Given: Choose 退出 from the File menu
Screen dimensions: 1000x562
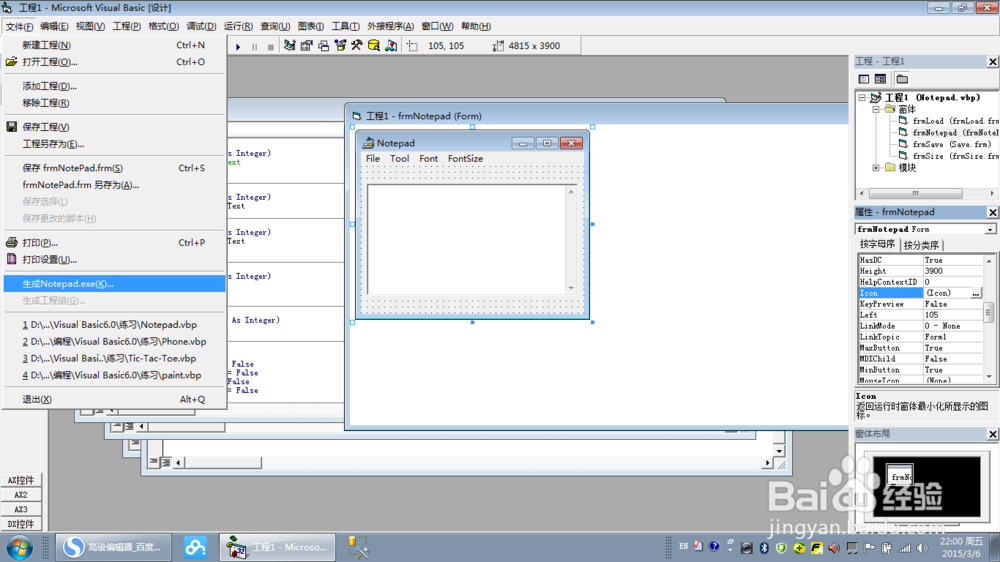Looking at the screenshot, I should [x=114, y=399].
